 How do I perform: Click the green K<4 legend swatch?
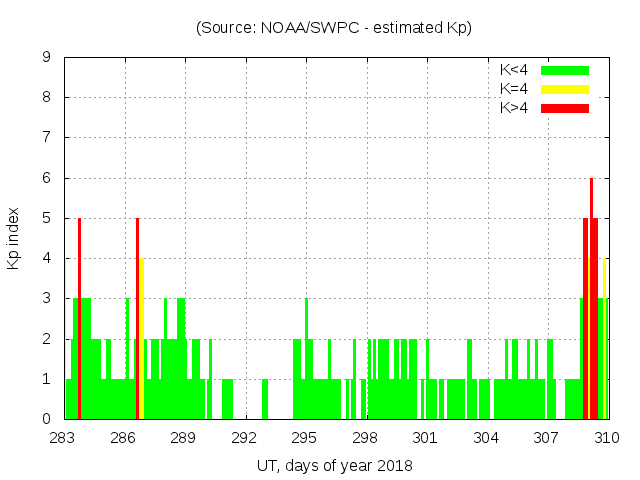565,70
